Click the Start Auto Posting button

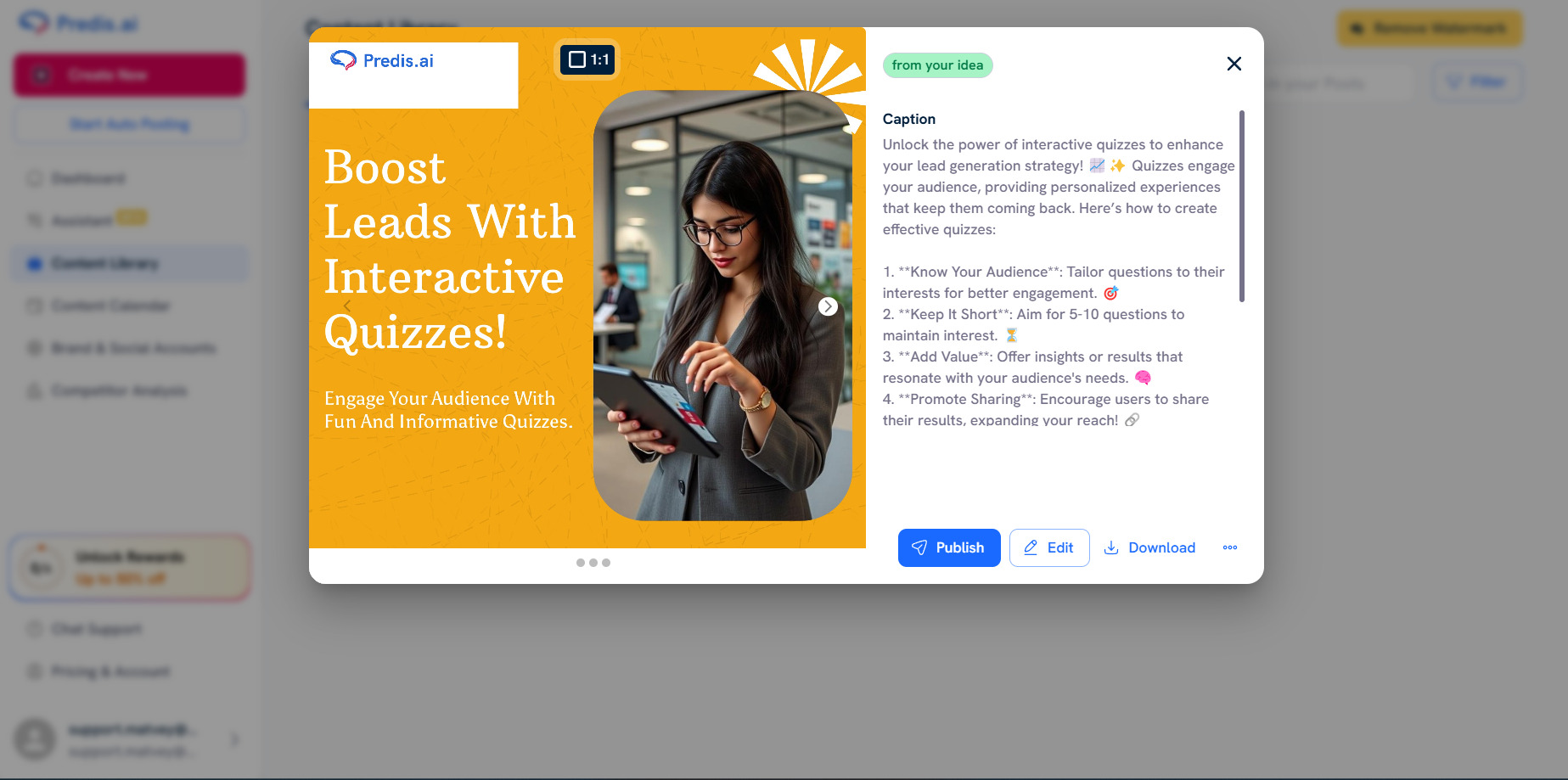[129, 124]
